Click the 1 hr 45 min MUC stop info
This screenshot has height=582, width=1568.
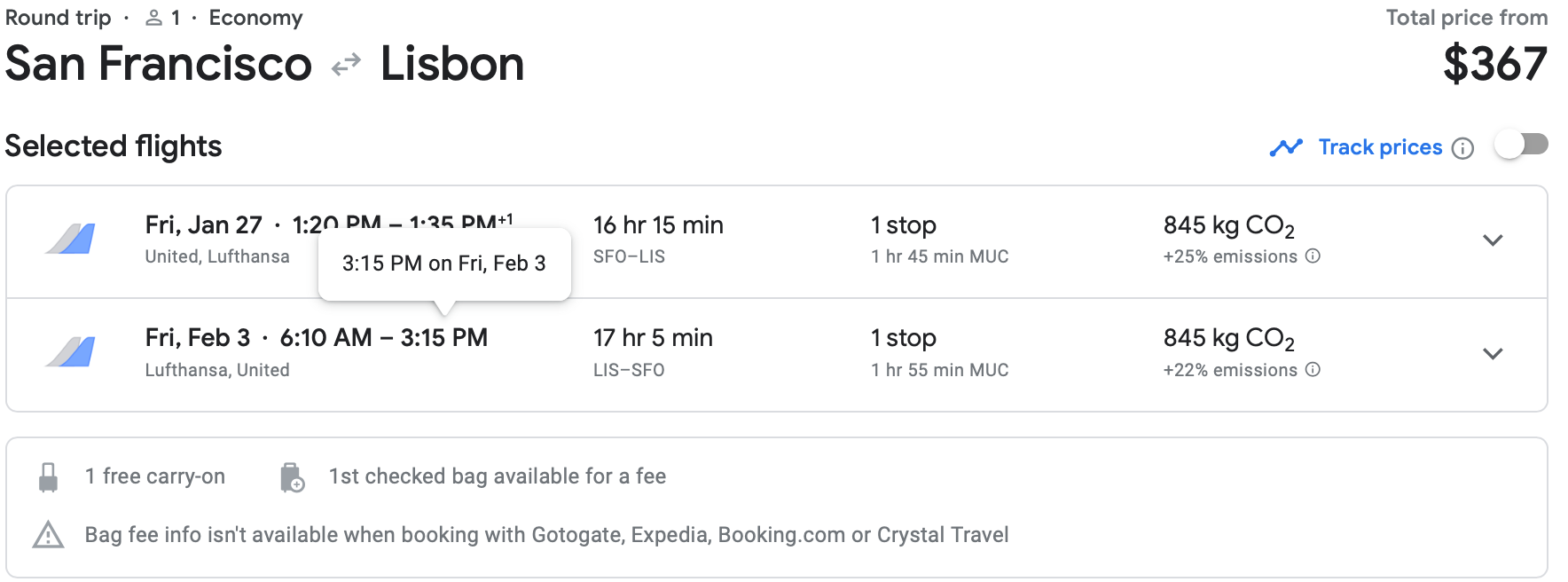(x=939, y=256)
